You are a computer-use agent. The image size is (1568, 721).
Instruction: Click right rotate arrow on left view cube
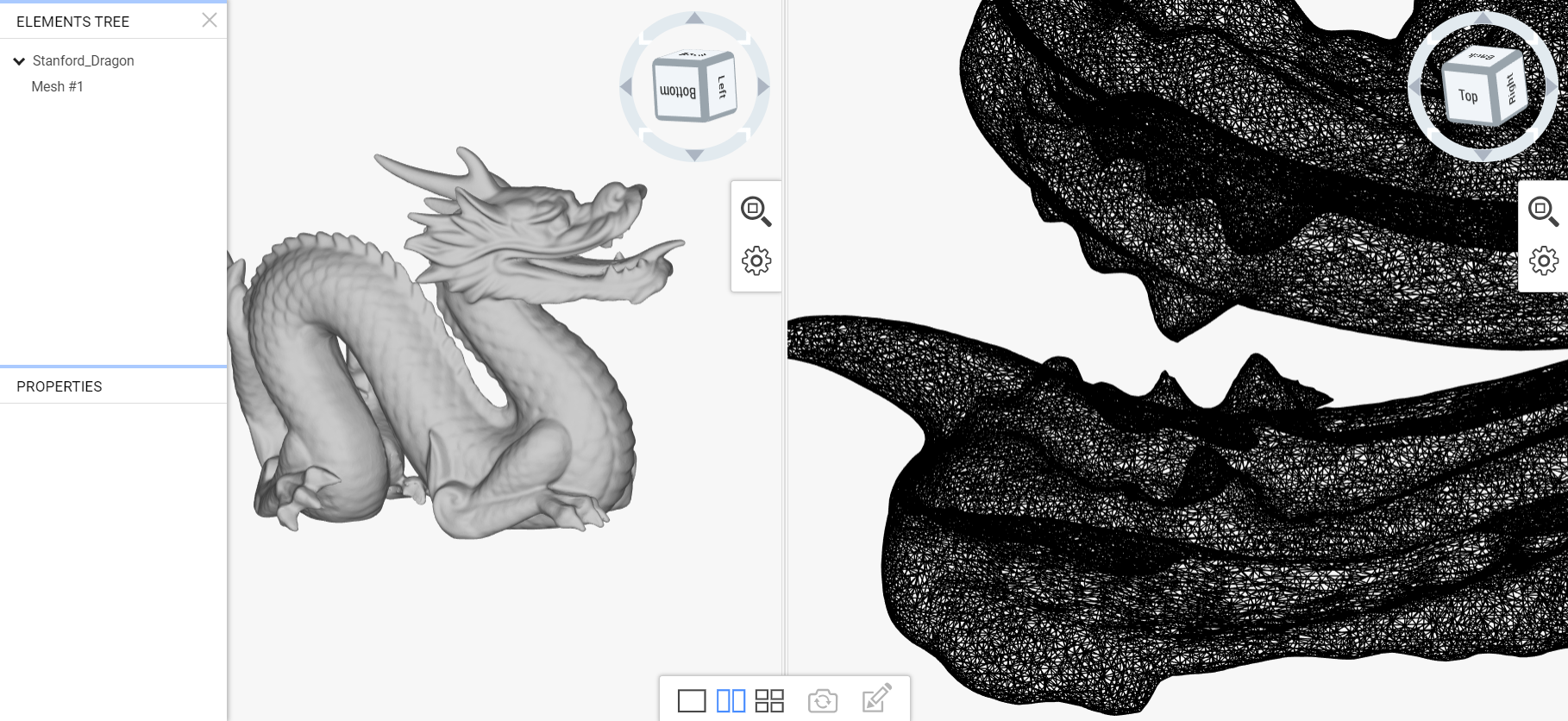click(x=763, y=87)
